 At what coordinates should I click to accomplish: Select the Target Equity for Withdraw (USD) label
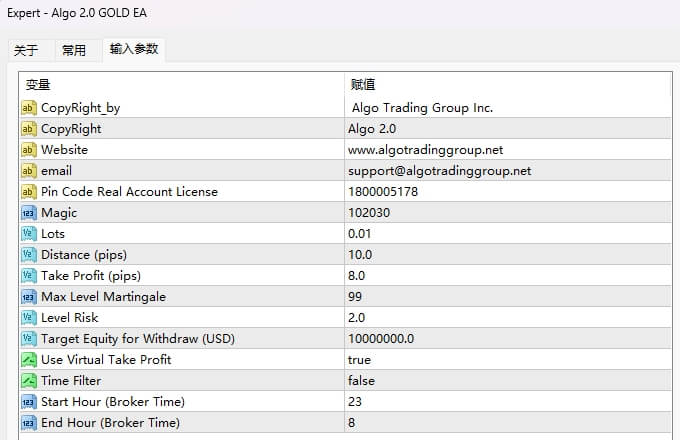[x=138, y=339]
